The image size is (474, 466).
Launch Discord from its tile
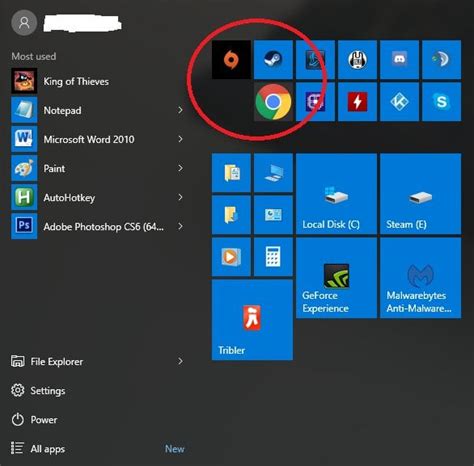click(399, 60)
